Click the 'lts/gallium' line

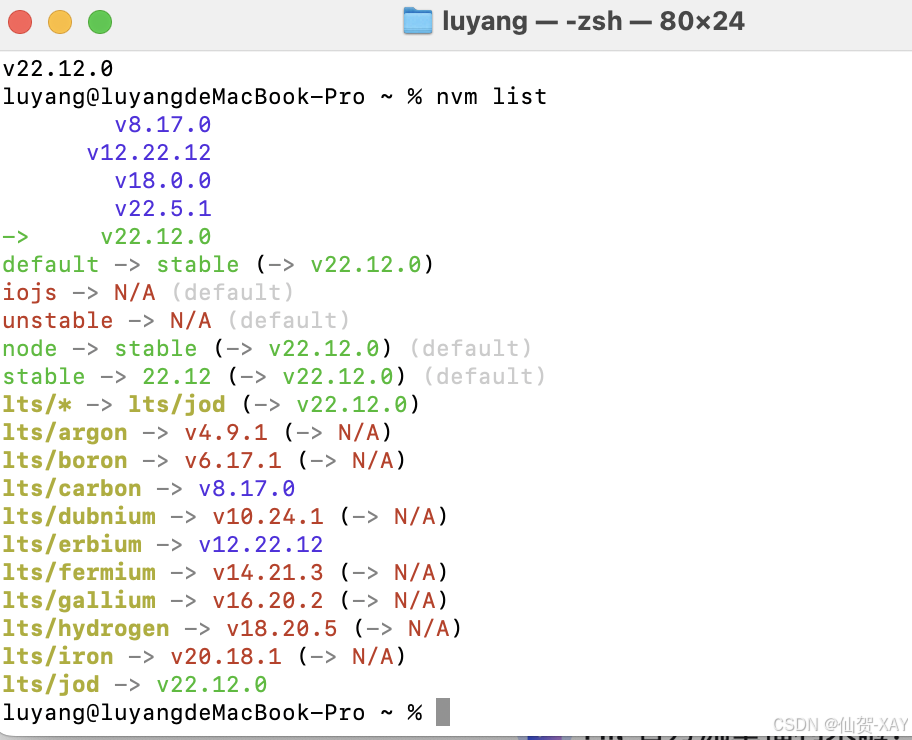[225, 600]
